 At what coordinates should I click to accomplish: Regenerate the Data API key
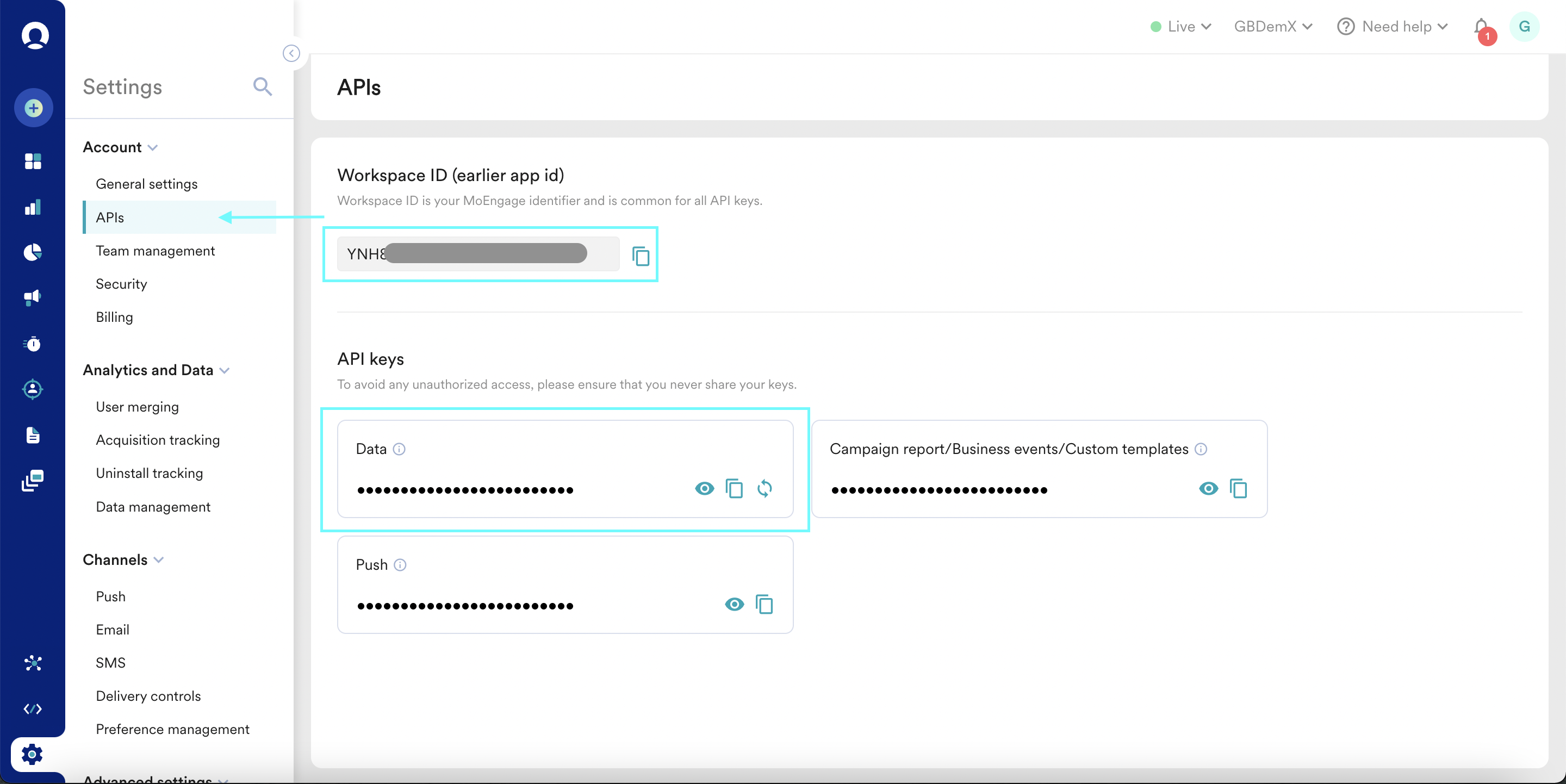tap(764, 488)
